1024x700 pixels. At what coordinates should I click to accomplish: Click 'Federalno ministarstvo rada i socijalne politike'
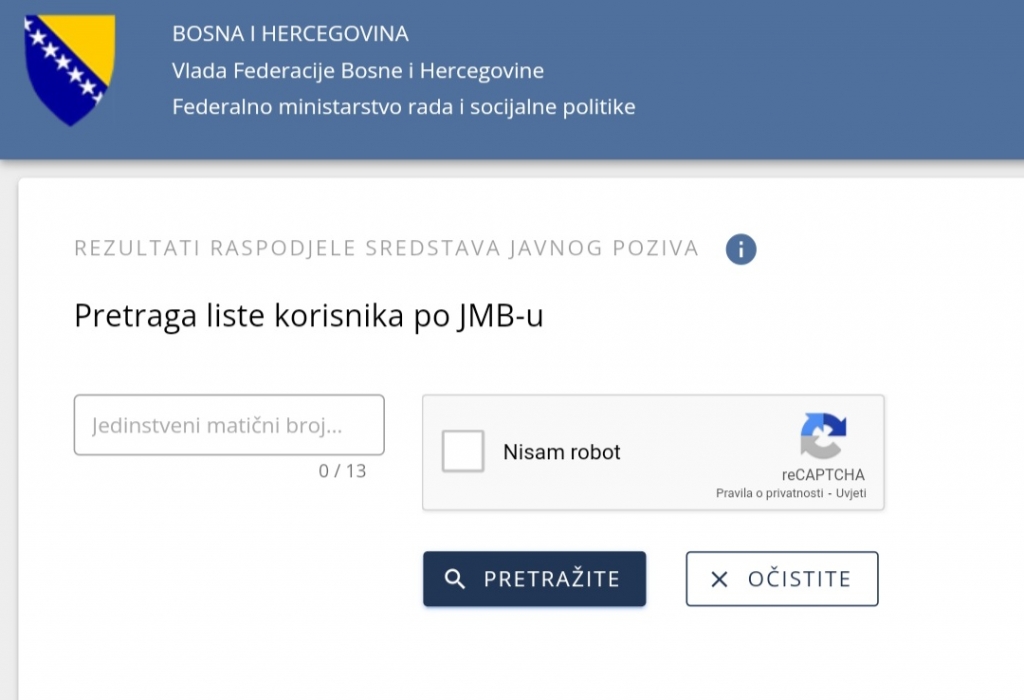point(404,106)
